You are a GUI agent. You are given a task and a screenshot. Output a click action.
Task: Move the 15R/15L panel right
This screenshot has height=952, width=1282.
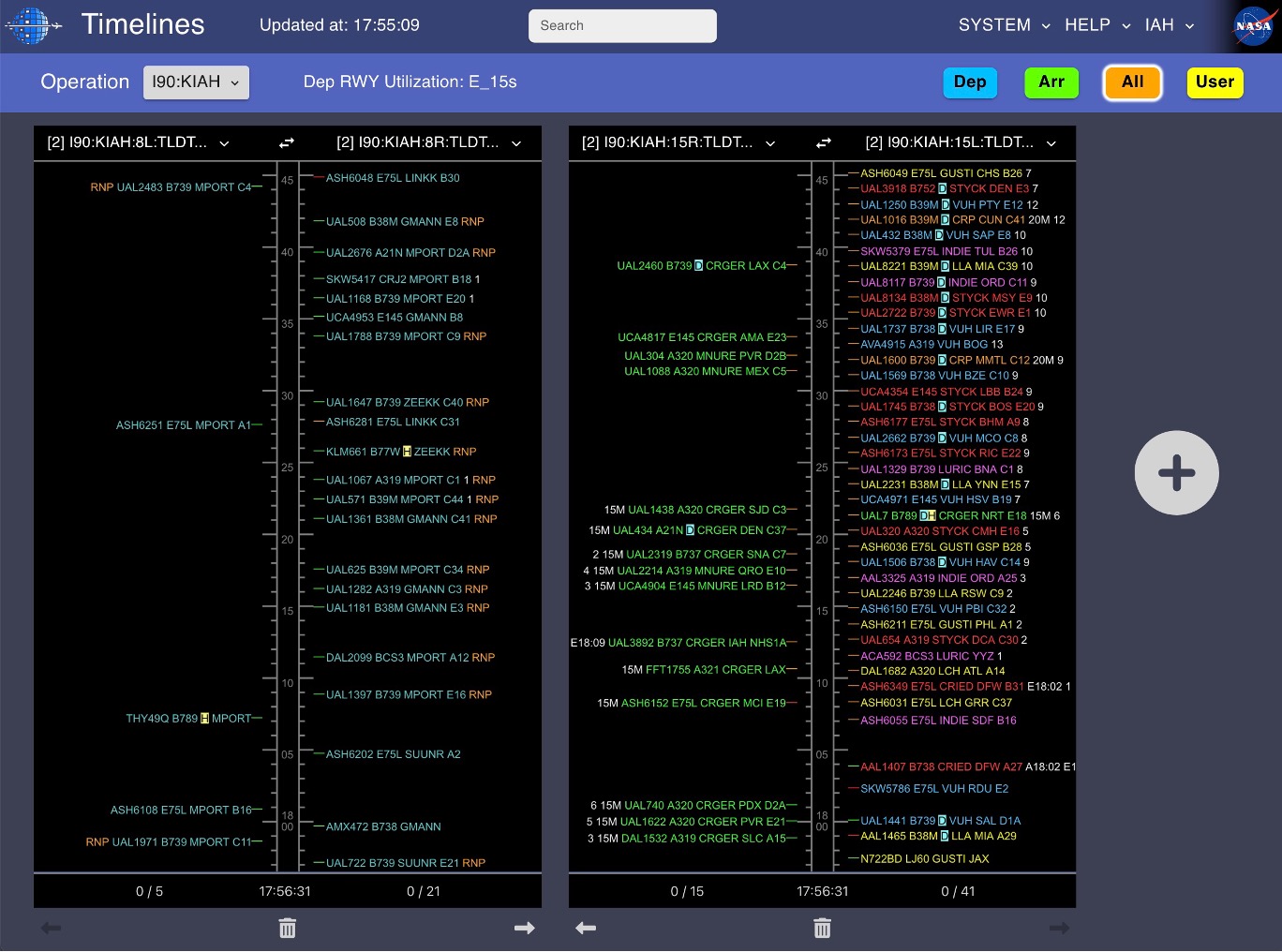(x=1059, y=928)
